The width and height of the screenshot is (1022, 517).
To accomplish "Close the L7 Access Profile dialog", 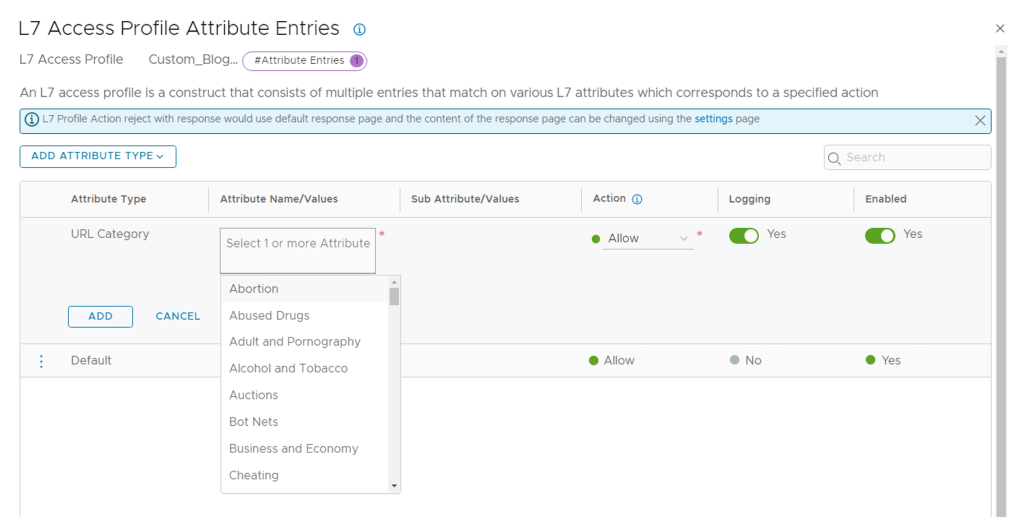I will (1000, 29).
